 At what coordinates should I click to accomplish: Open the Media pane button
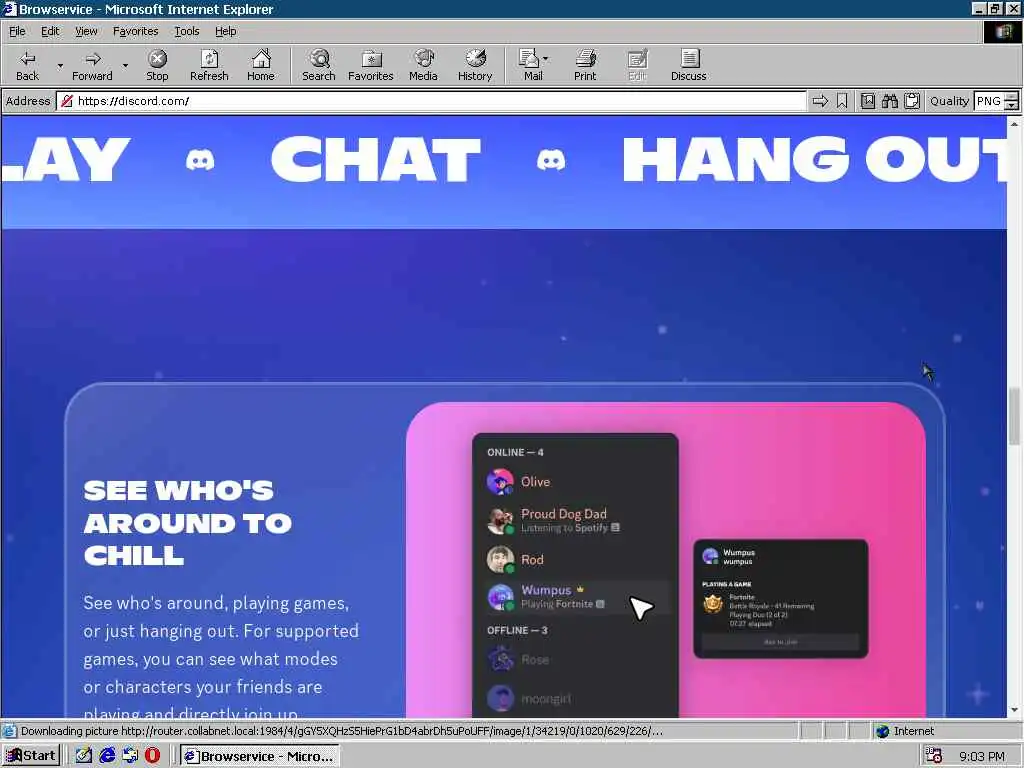pyautogui.click(x=423, y=65)
